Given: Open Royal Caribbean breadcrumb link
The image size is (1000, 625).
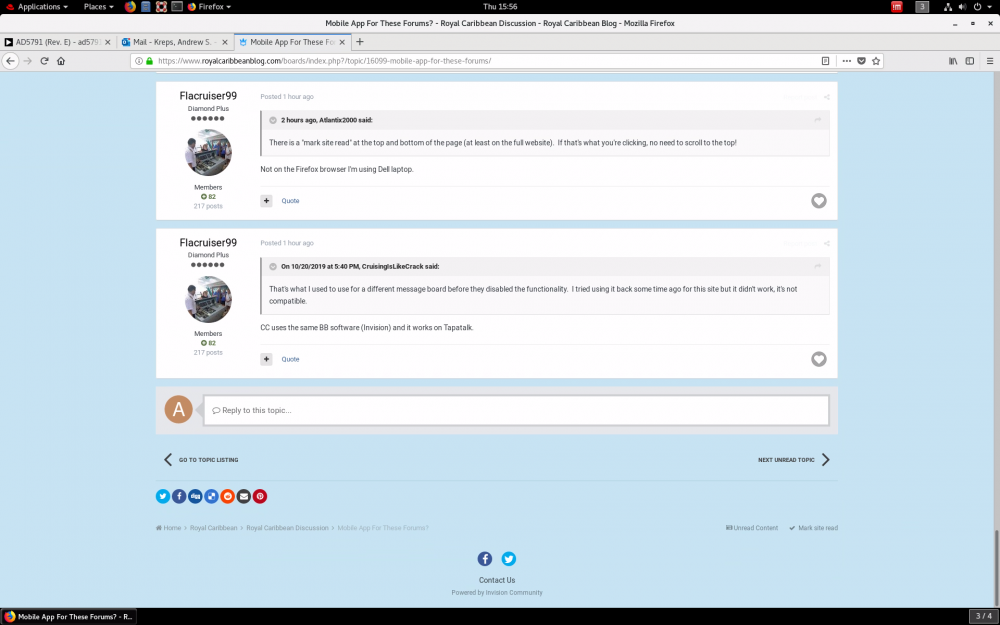Looking at the screenshot, I should 213,528.
